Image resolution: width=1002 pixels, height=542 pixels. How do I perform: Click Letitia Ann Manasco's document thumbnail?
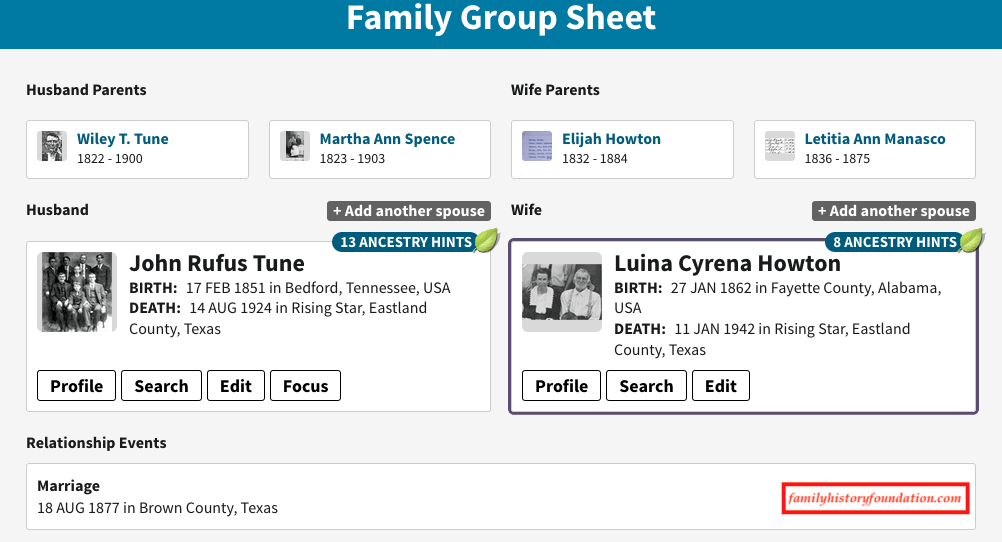[780, 146]
